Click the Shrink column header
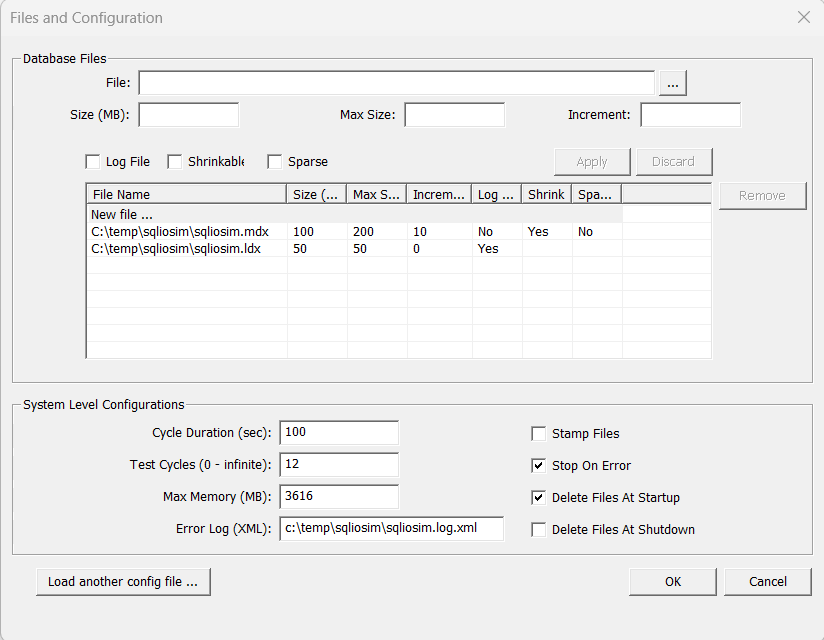The height and width of the screenshot is (640, 824). point(546,194)
